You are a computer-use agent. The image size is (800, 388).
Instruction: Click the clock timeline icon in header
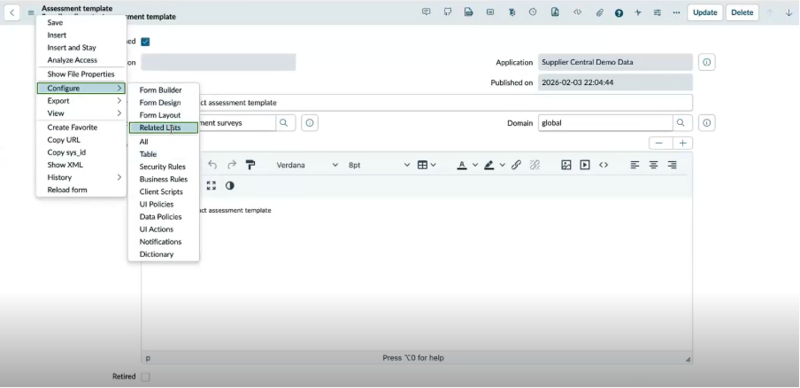click(533, 12)
